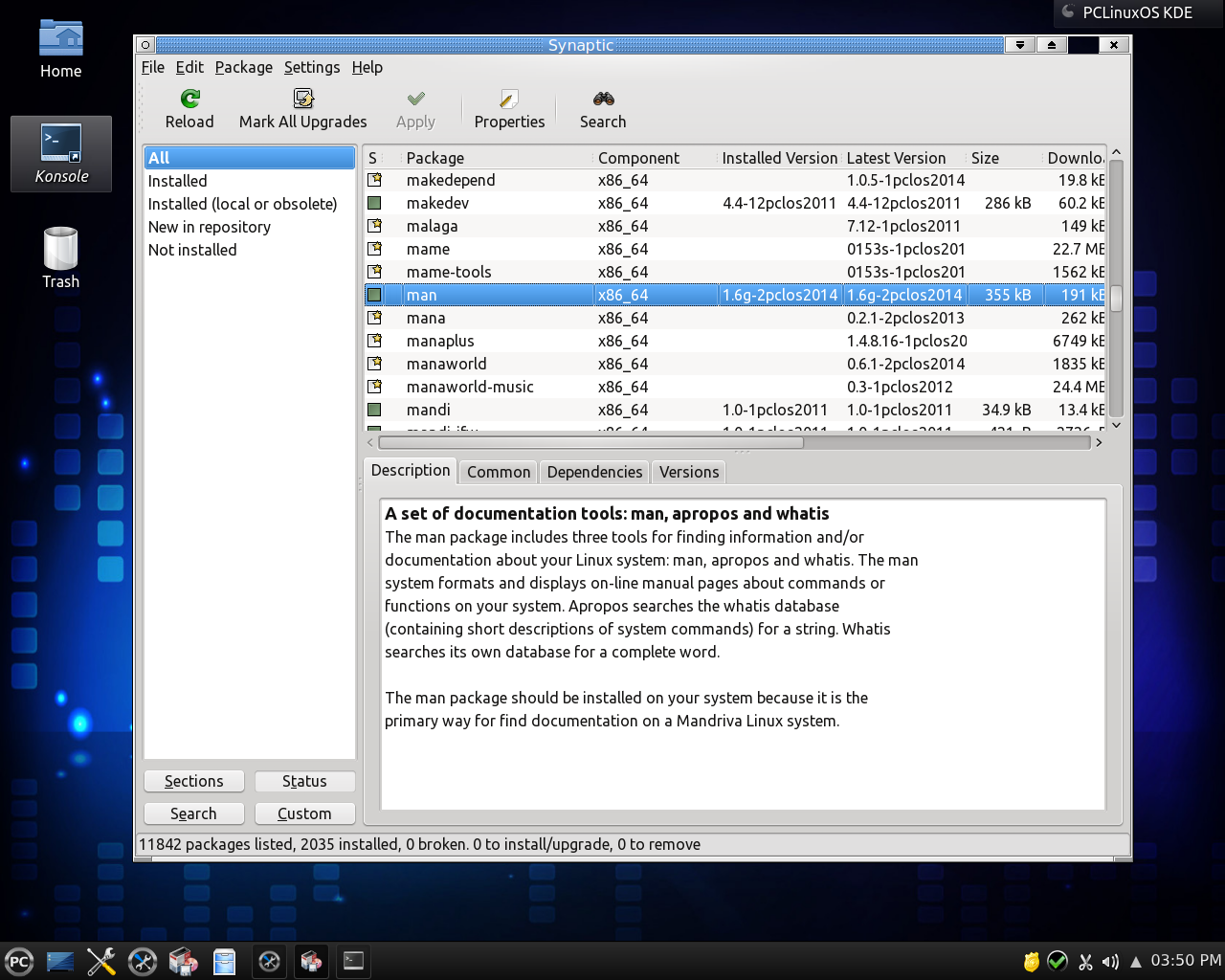1225x980 pixels.
Task: Select the Description tab
Action: click(x=411, y=470)
